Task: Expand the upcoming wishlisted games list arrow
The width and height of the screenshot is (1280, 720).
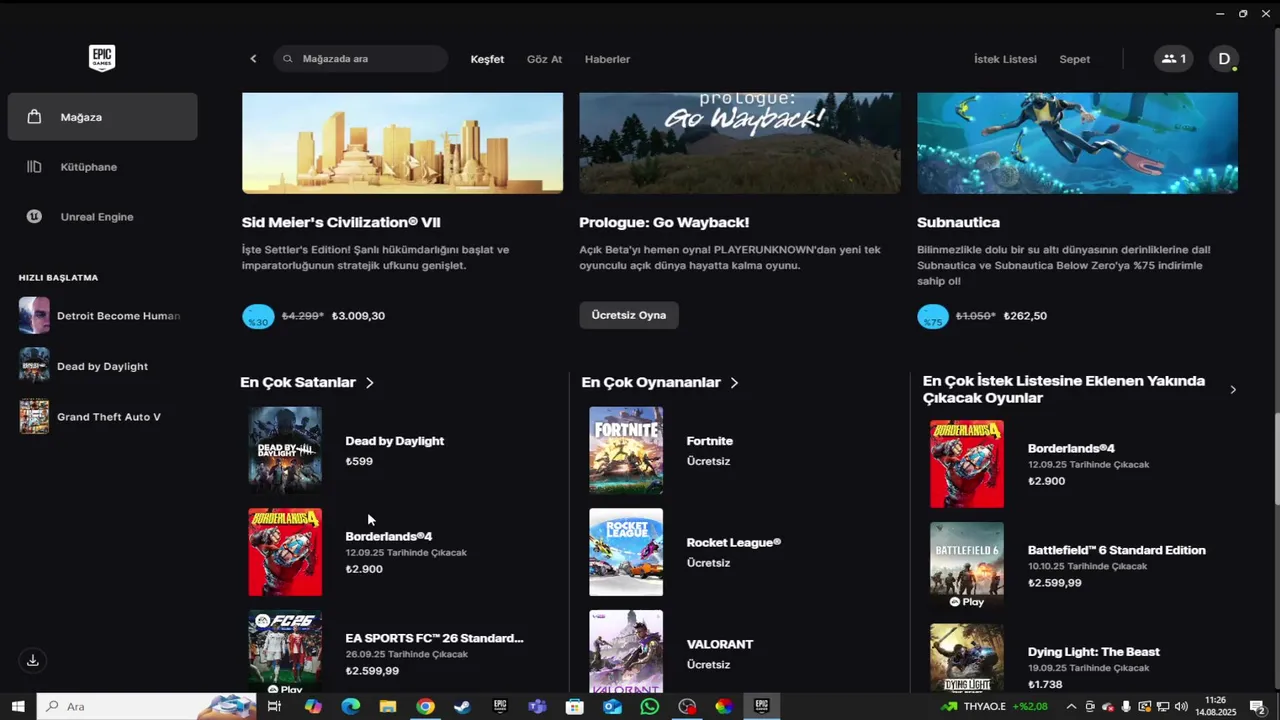Action: coord(1232,389)
